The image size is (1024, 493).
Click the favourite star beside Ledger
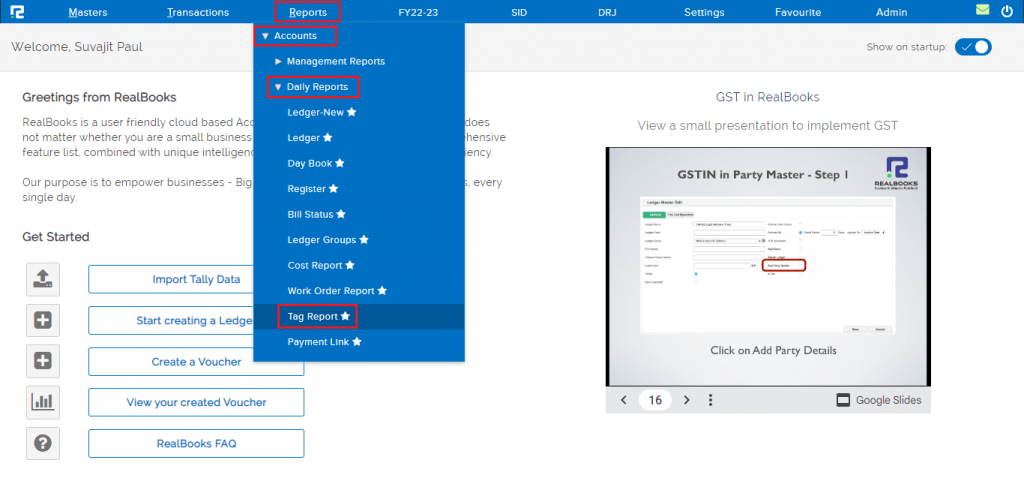(x=328, y=138)
